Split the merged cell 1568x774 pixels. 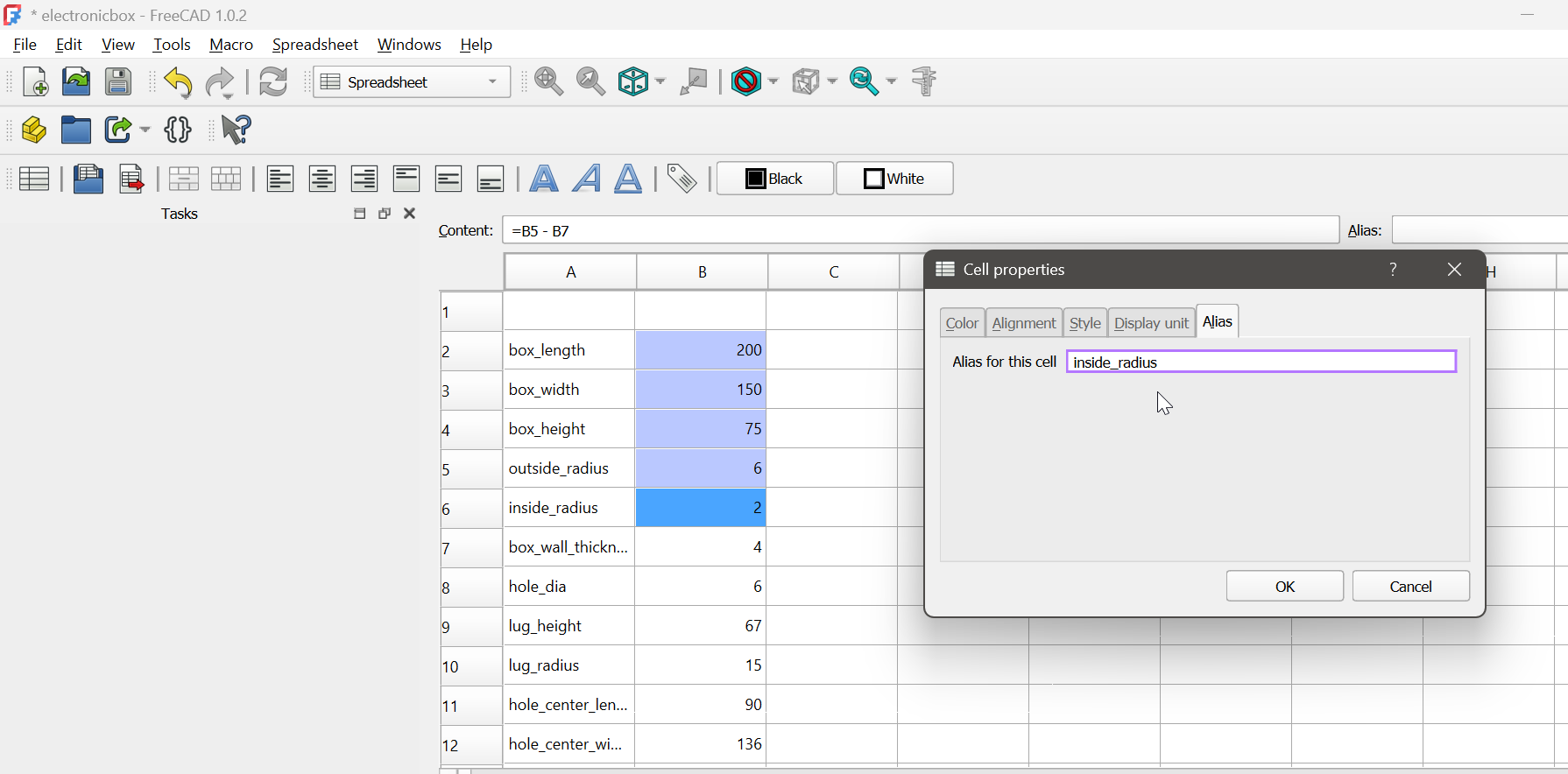pos(226,179)
